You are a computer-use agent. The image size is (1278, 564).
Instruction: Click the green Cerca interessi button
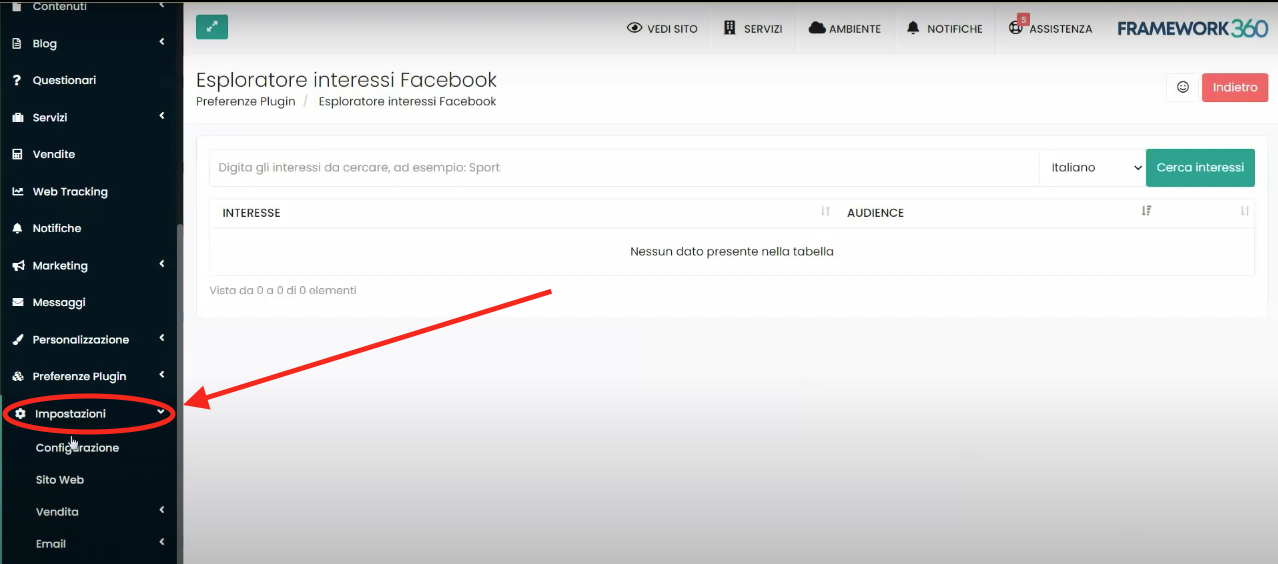click(1200, 168)
